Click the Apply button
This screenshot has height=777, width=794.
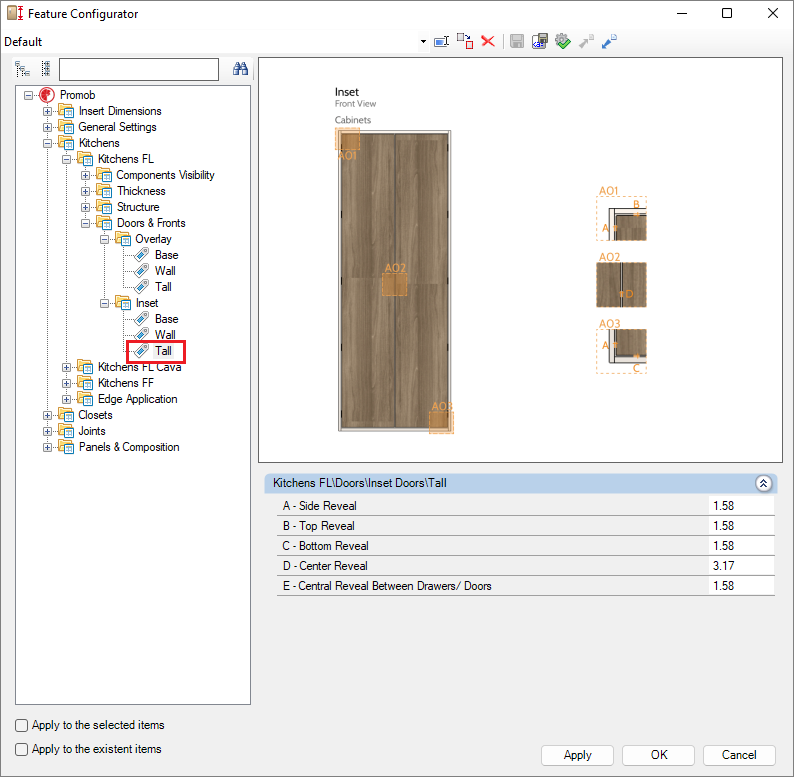577,755
